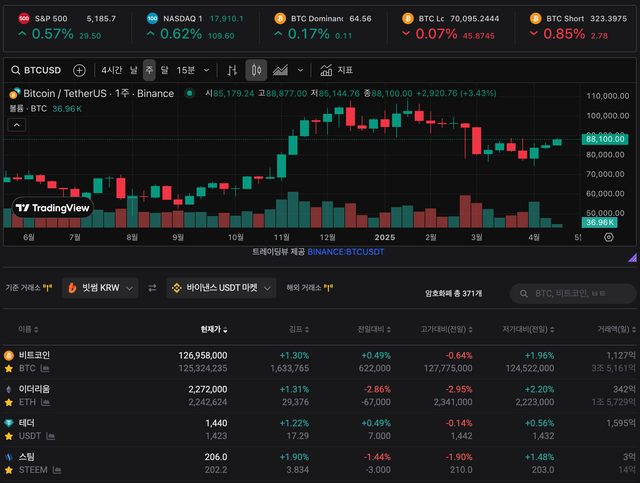The height and width of the screenshot is (483, 640).
Task: Expand the chart style dropdown arrow
Action: pyautogui.click(x=300, y=70)
